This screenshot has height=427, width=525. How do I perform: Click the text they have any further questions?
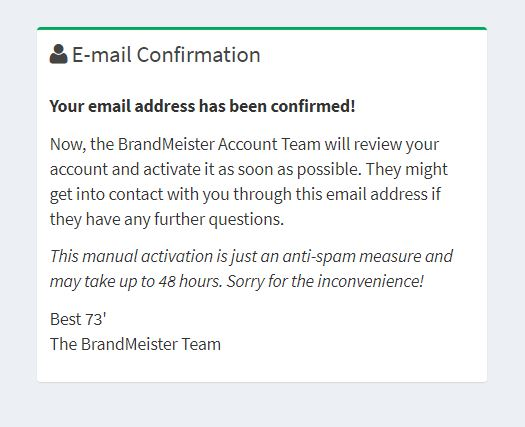click(x=167, y=219)
